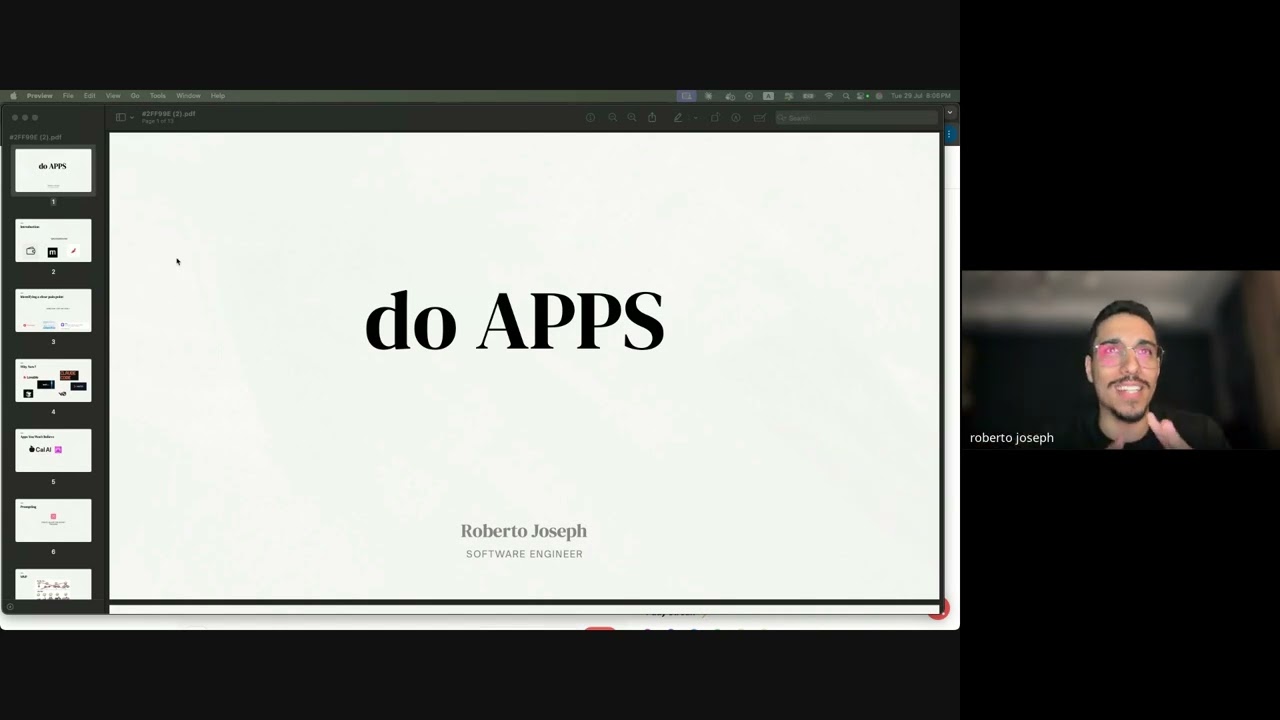Click the 'Roberto Joseph' name on slide
This screenshot has height=720, width=1280.
coord(524,531)
